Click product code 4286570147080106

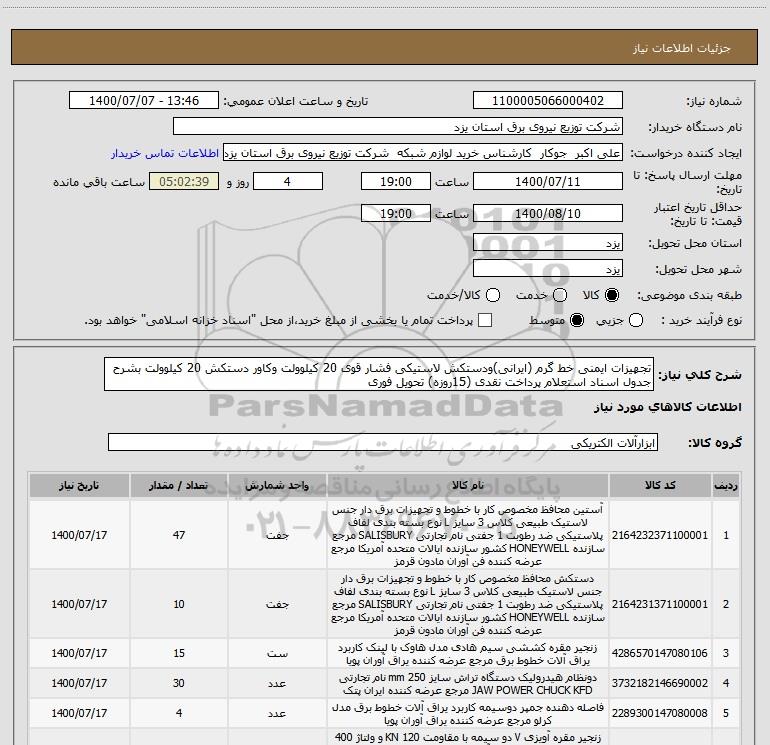point(660,653)
